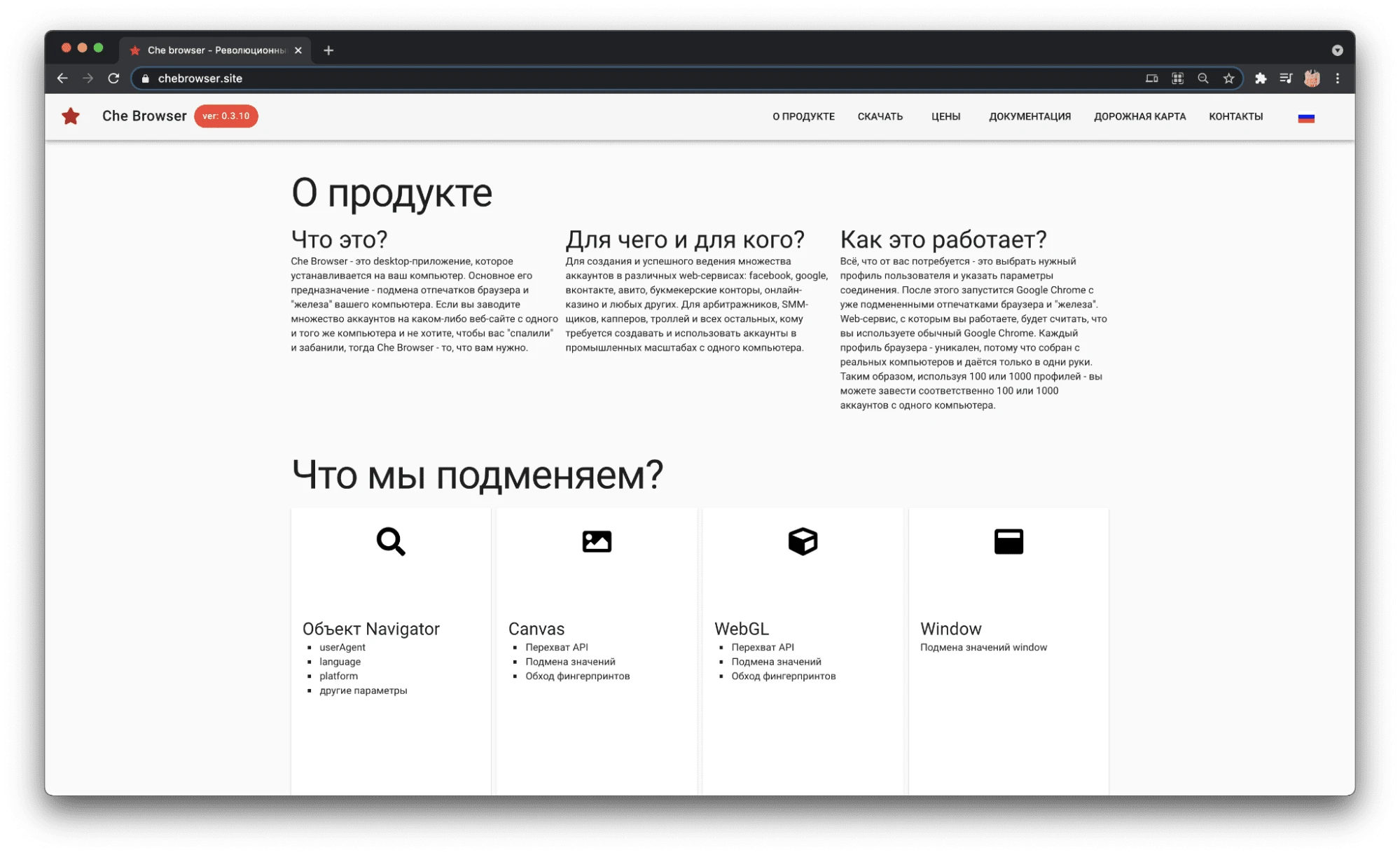Click the Russian flag language selector
1400x855 pixels.
[1306, 118]
